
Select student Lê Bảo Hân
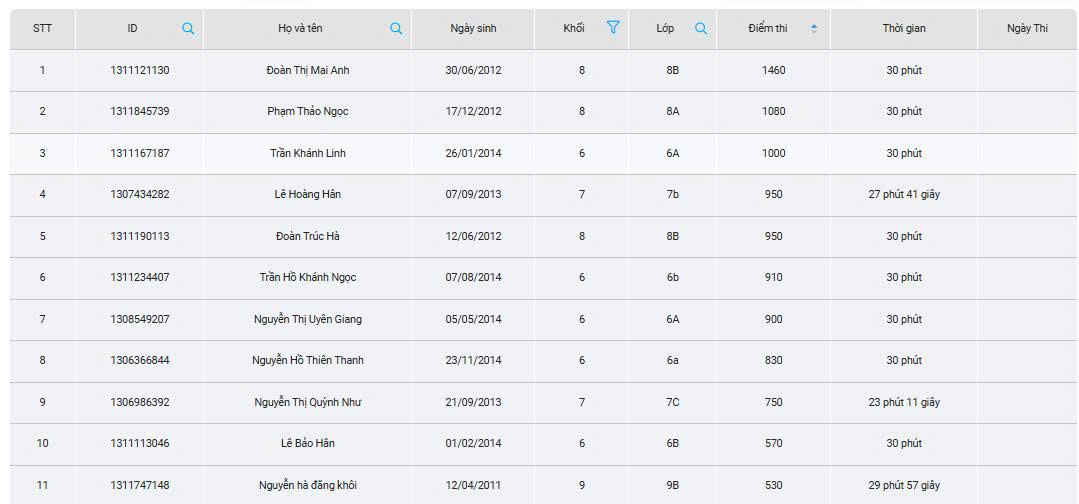308,444
